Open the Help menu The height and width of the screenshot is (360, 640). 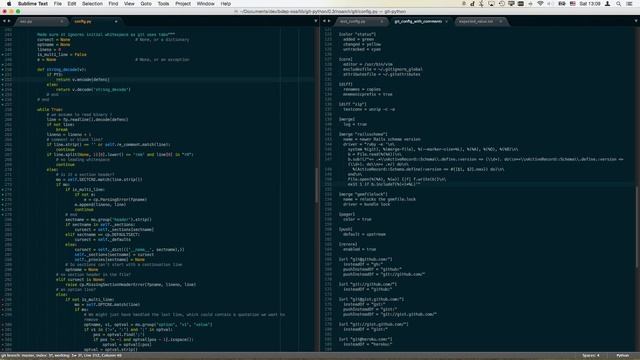tap(226, 4)
